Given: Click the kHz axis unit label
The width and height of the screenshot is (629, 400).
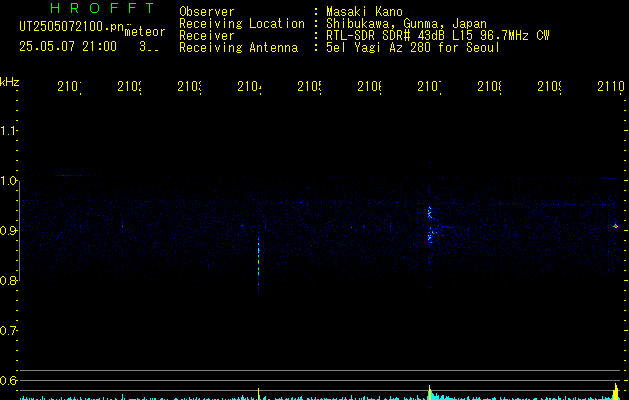Looking at the screenshot, I should tap(10, 82).
